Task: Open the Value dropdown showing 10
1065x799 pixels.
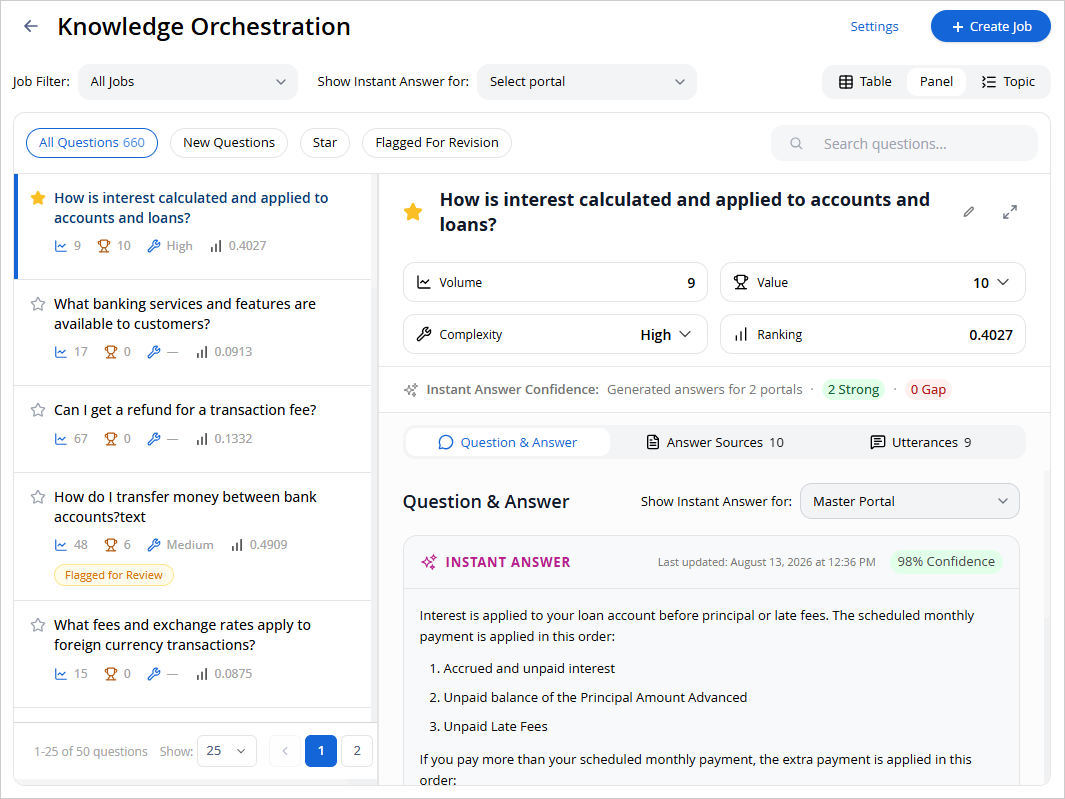Action: pos(991,283)
